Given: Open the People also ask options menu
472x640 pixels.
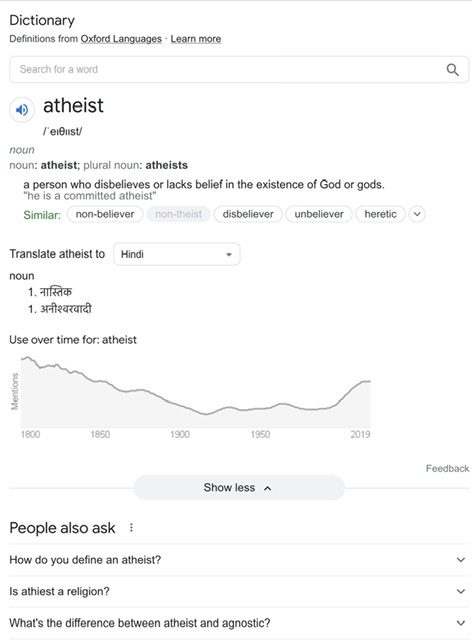Looking at the screenshot, I should click(131, 528).
